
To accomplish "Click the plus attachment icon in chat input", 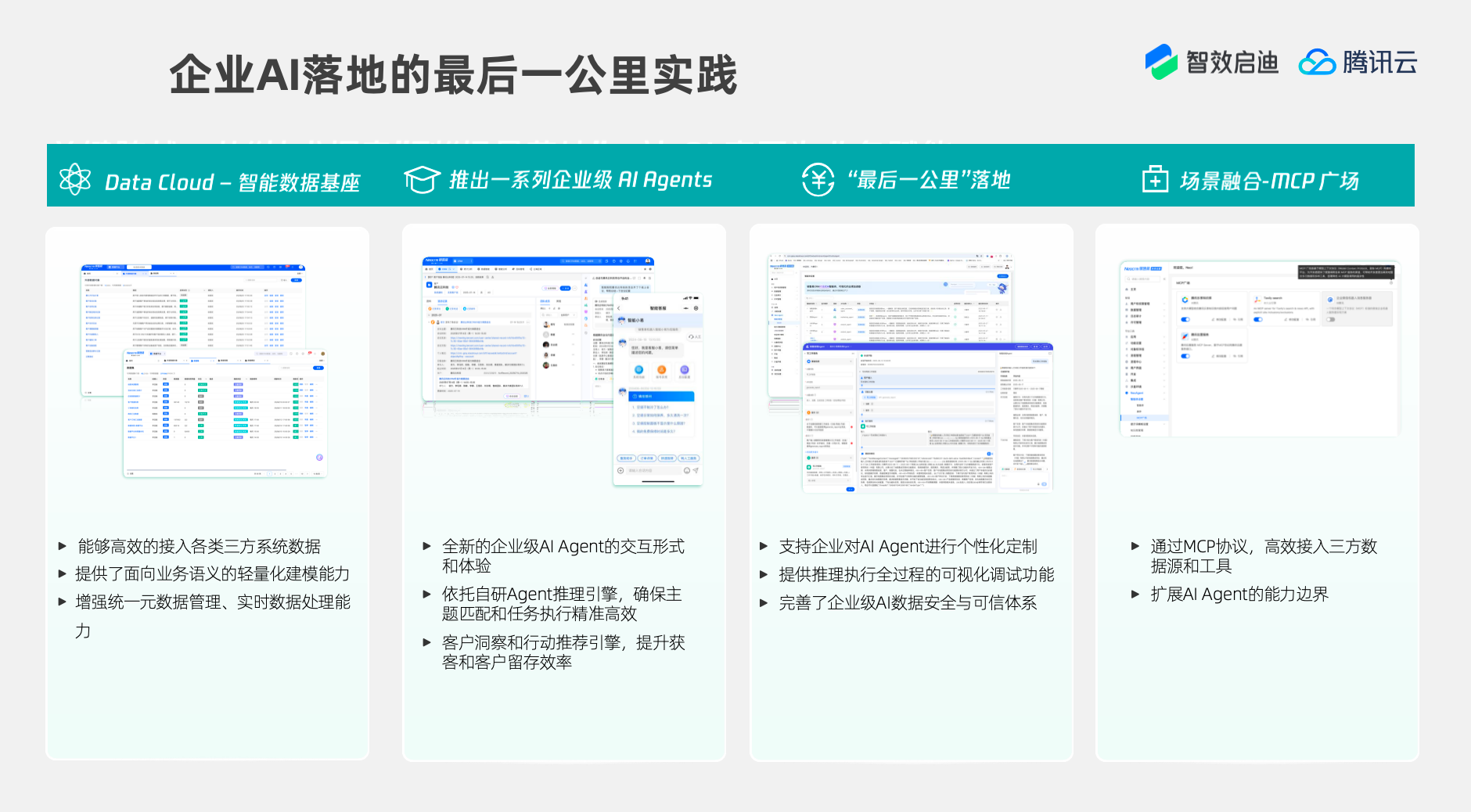I will (619, 470).
